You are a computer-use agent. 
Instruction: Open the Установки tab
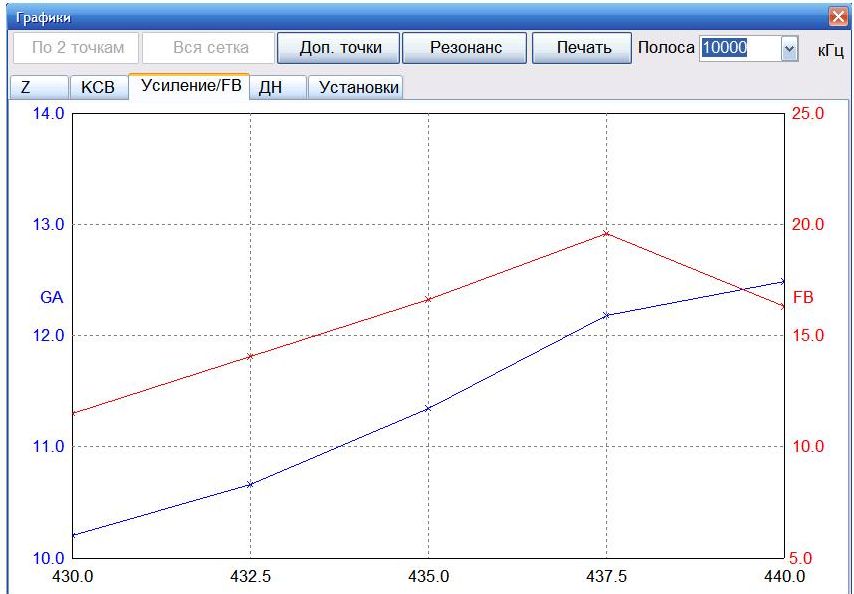tap(356, 87)
